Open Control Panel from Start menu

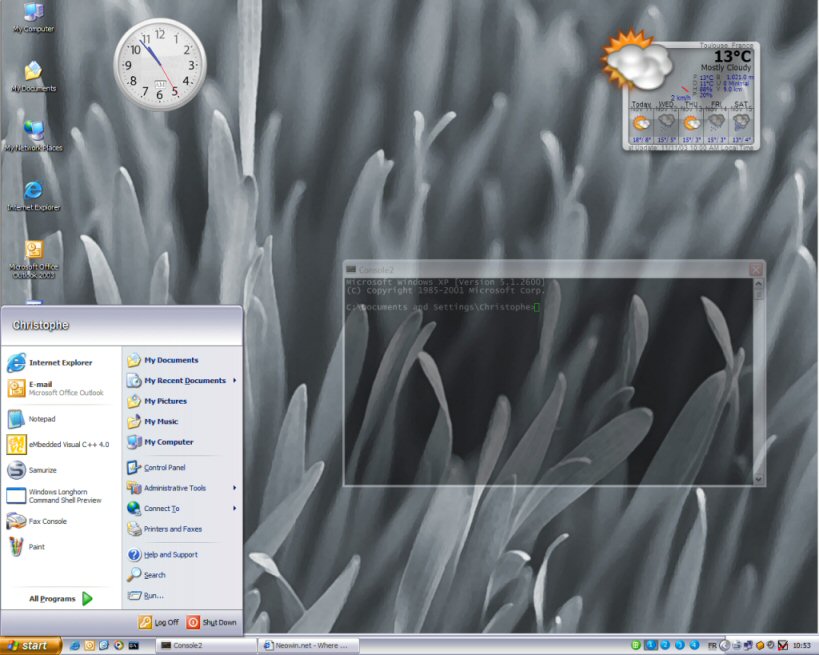pos(182,467)
